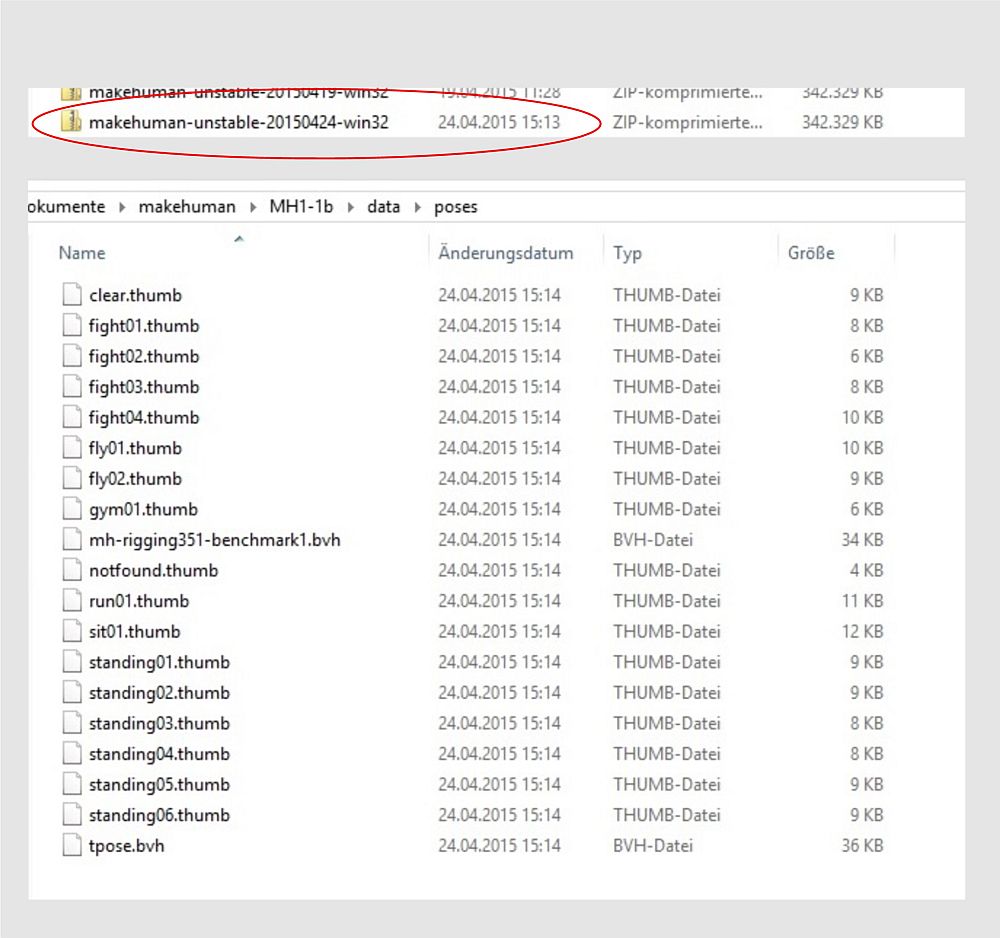Click the notfound.thumb file icon
Image resolution: width=1000 pixels, height=938 pixels.
point(72,570)
